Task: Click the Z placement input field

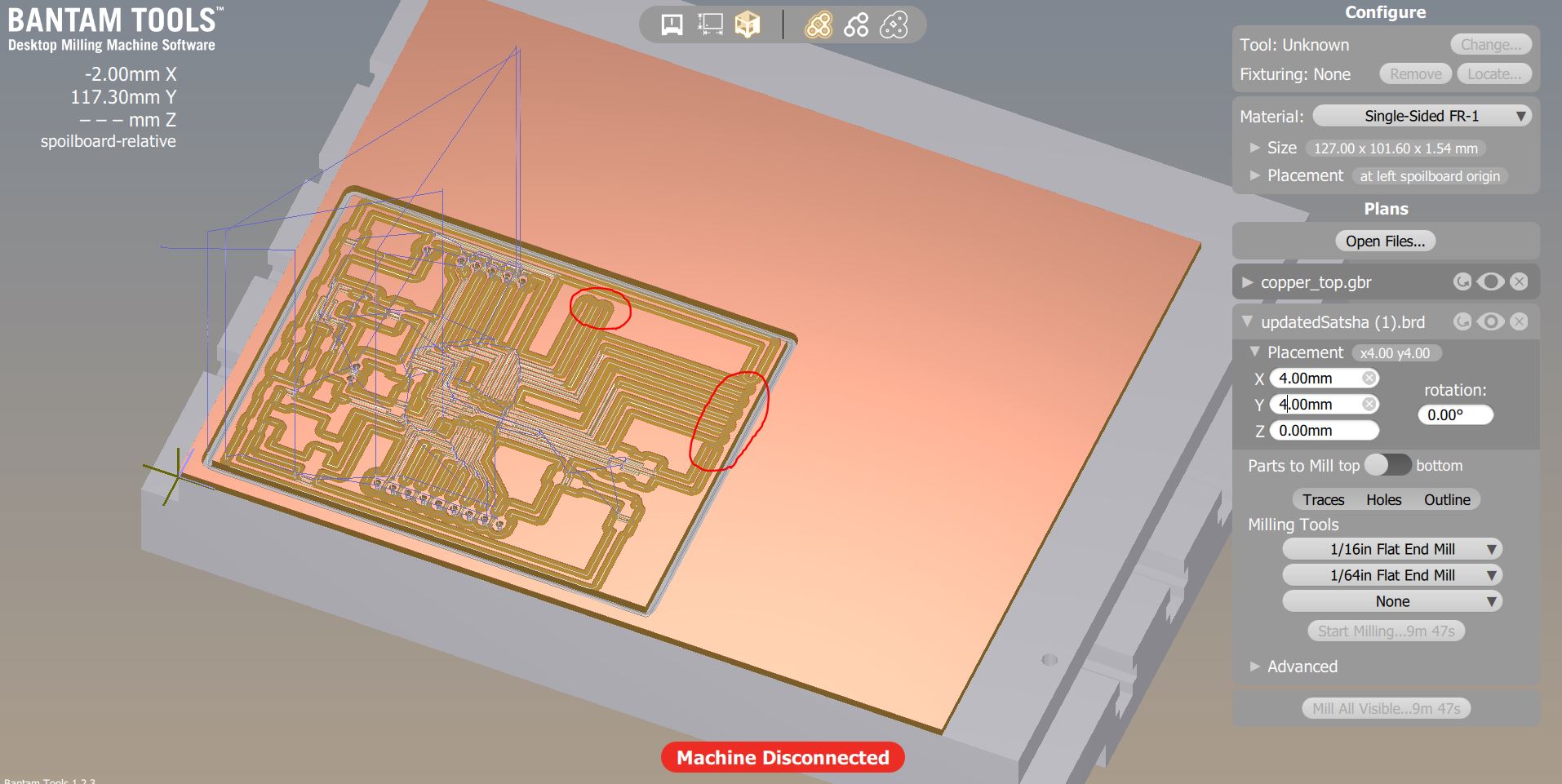Action: [1324, 430]
